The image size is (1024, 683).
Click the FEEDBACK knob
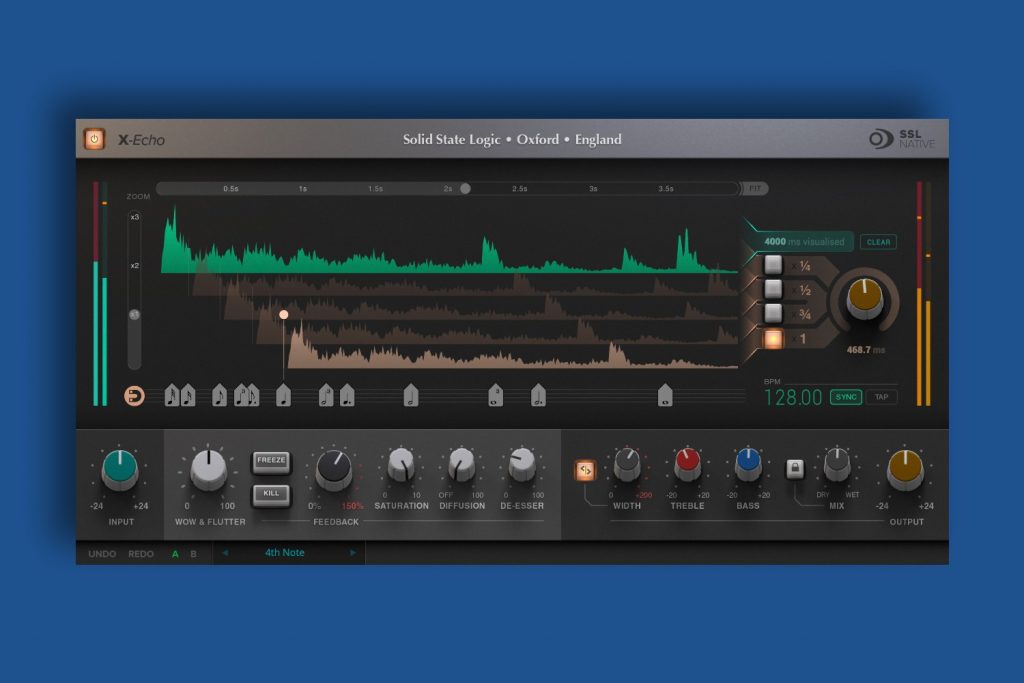tap(334, 470)
